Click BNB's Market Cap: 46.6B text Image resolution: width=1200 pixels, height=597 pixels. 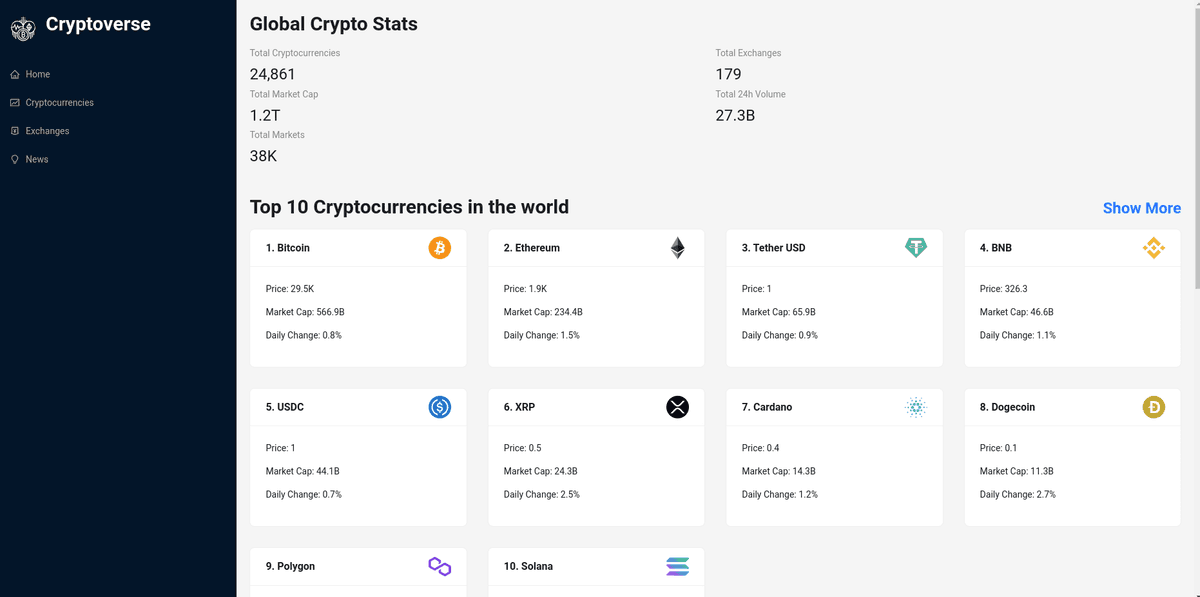coord(1017,312)
